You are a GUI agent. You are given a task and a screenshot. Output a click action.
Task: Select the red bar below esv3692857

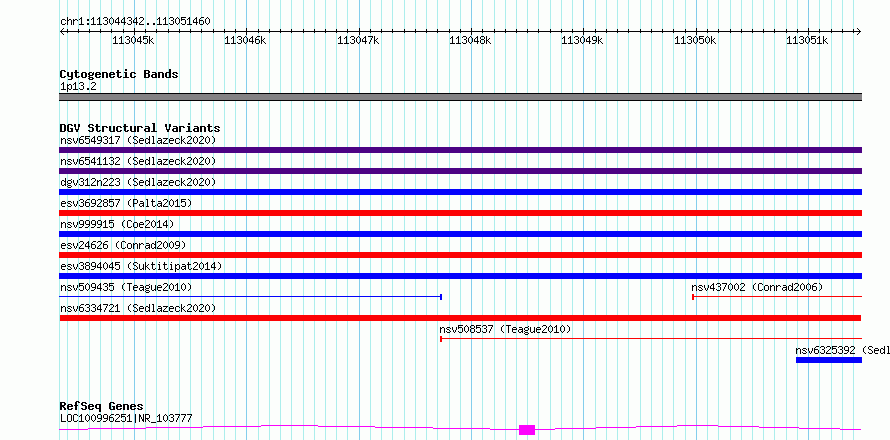(460, 213)
